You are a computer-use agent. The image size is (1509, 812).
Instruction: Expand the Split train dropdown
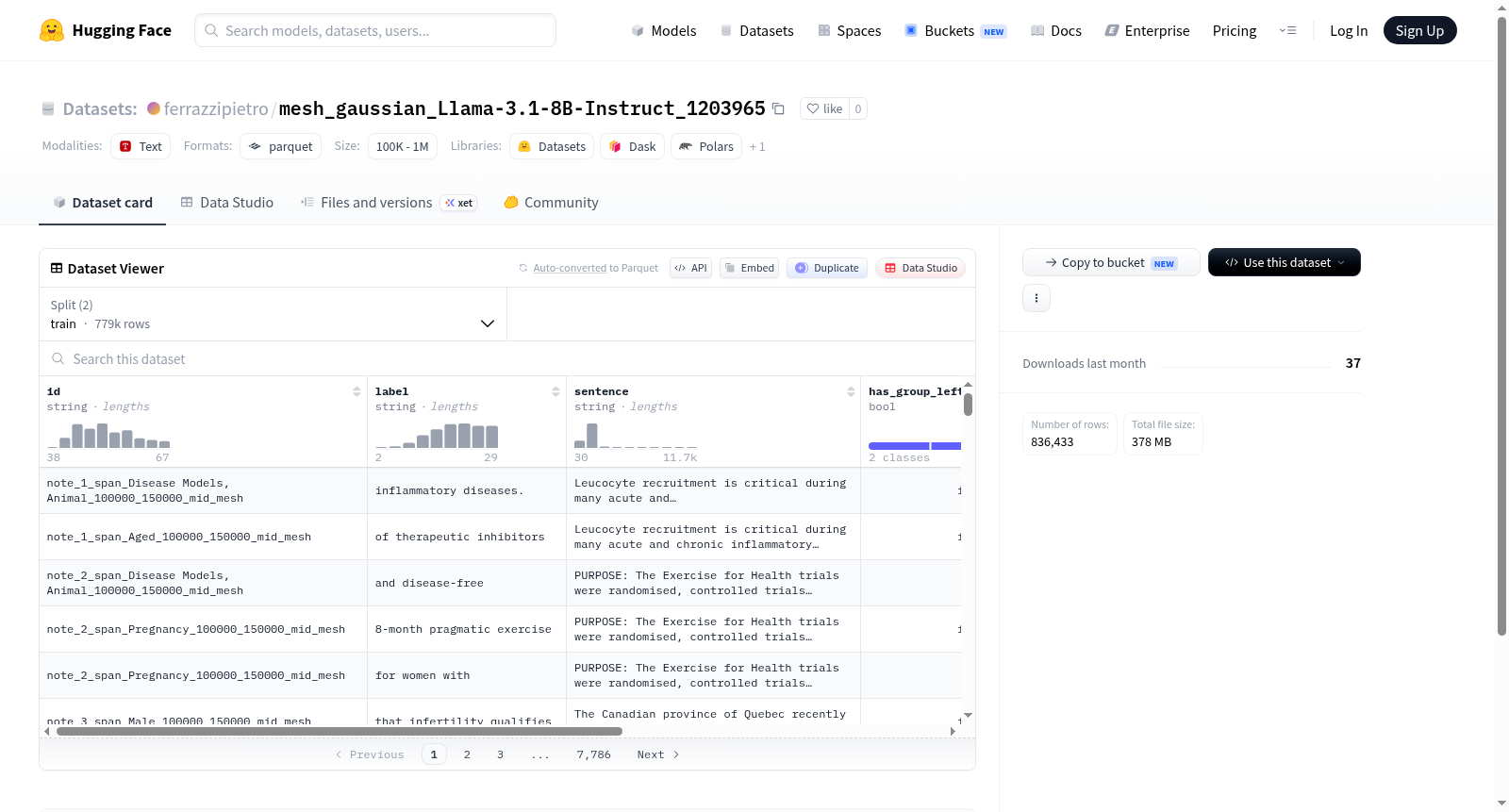[x=273, y=314]
